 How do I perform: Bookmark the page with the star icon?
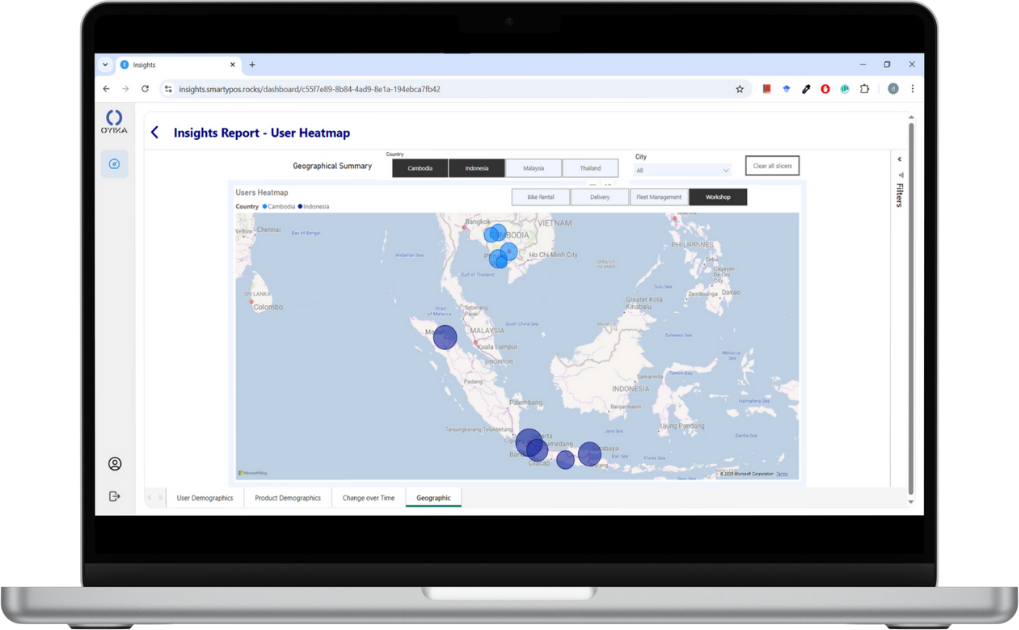pos(740,89)
